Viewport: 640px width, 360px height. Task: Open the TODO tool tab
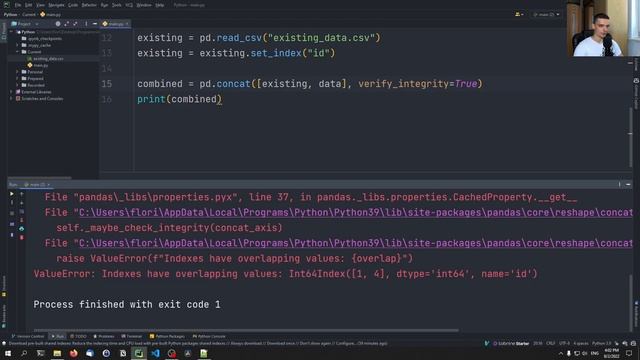(78, 336)
